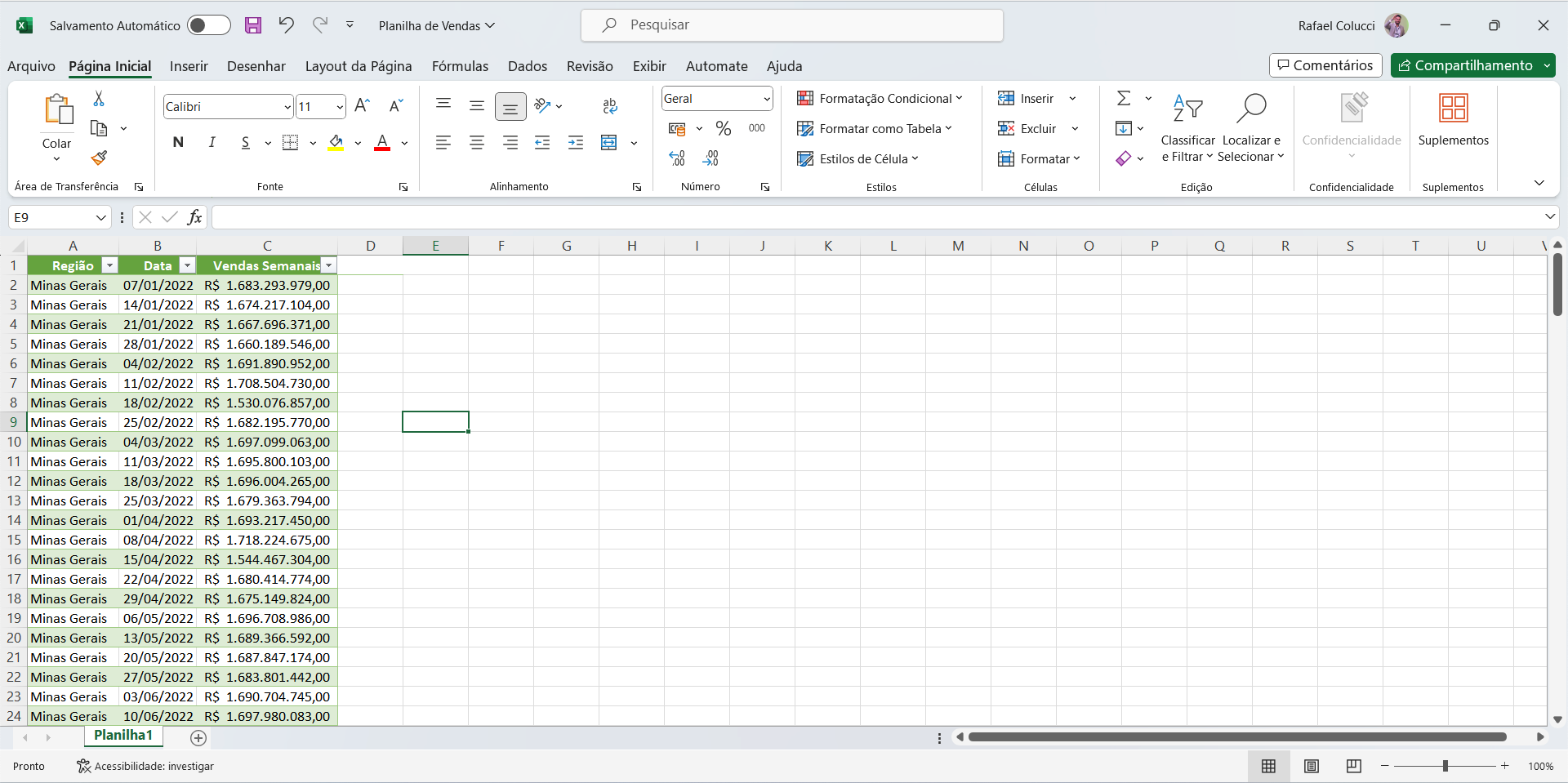Image resolution: width=1568 pixels, height=783 pixels.
Task: Cut selection with the scissors icon
Action: tap(99, 99)
